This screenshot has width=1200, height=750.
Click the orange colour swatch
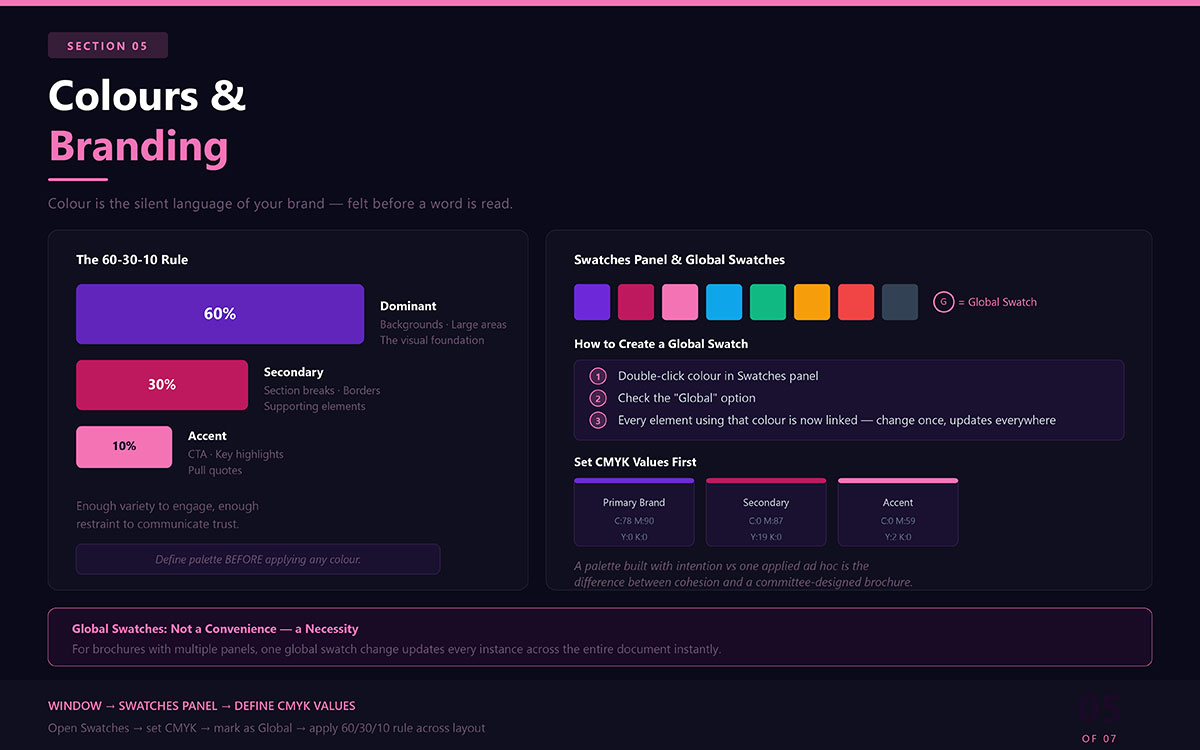pos(812,302)
